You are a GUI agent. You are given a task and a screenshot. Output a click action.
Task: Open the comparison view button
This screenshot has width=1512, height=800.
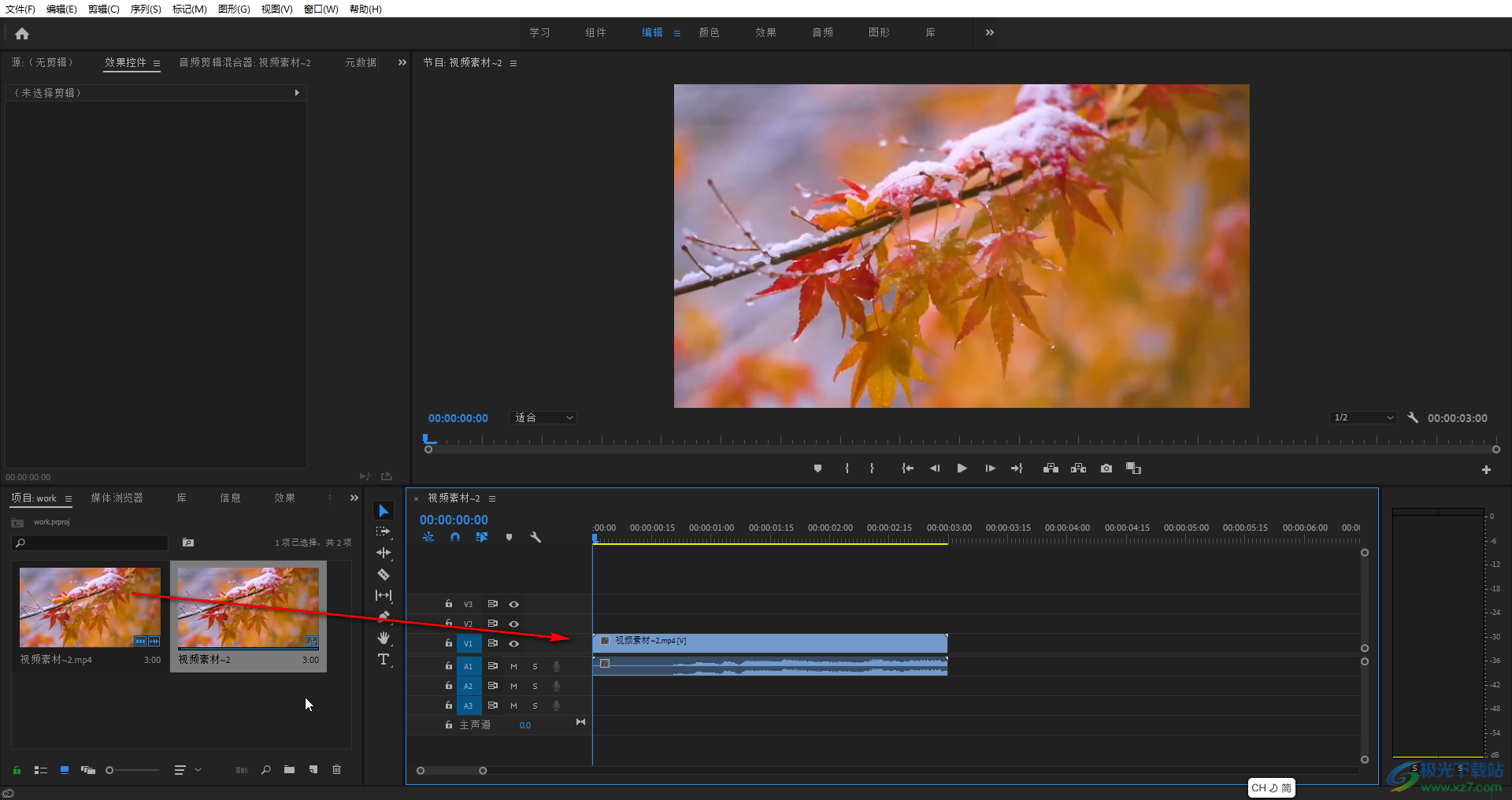pos(1133,469)
